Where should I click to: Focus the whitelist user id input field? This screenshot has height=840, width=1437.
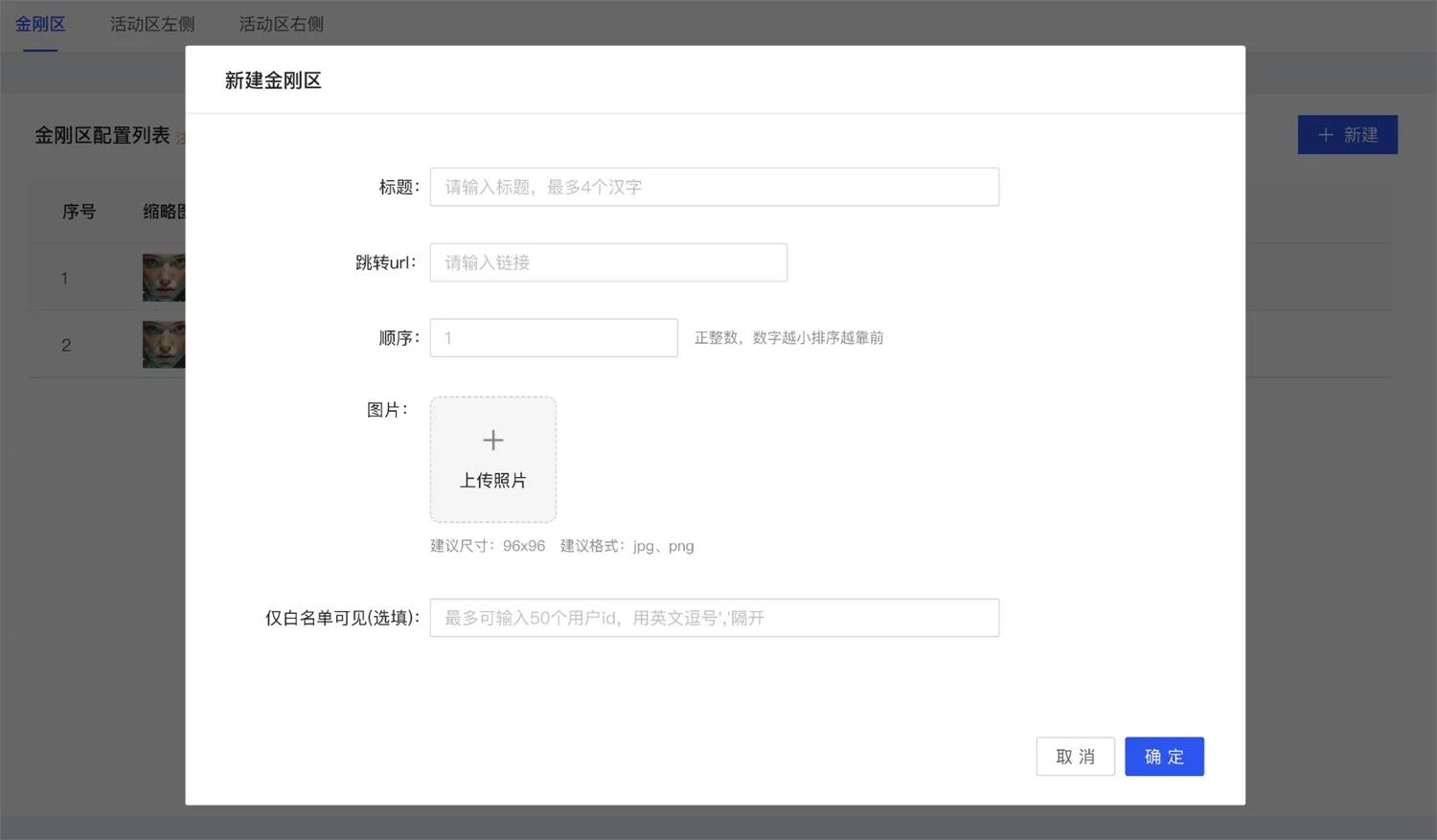714,617
